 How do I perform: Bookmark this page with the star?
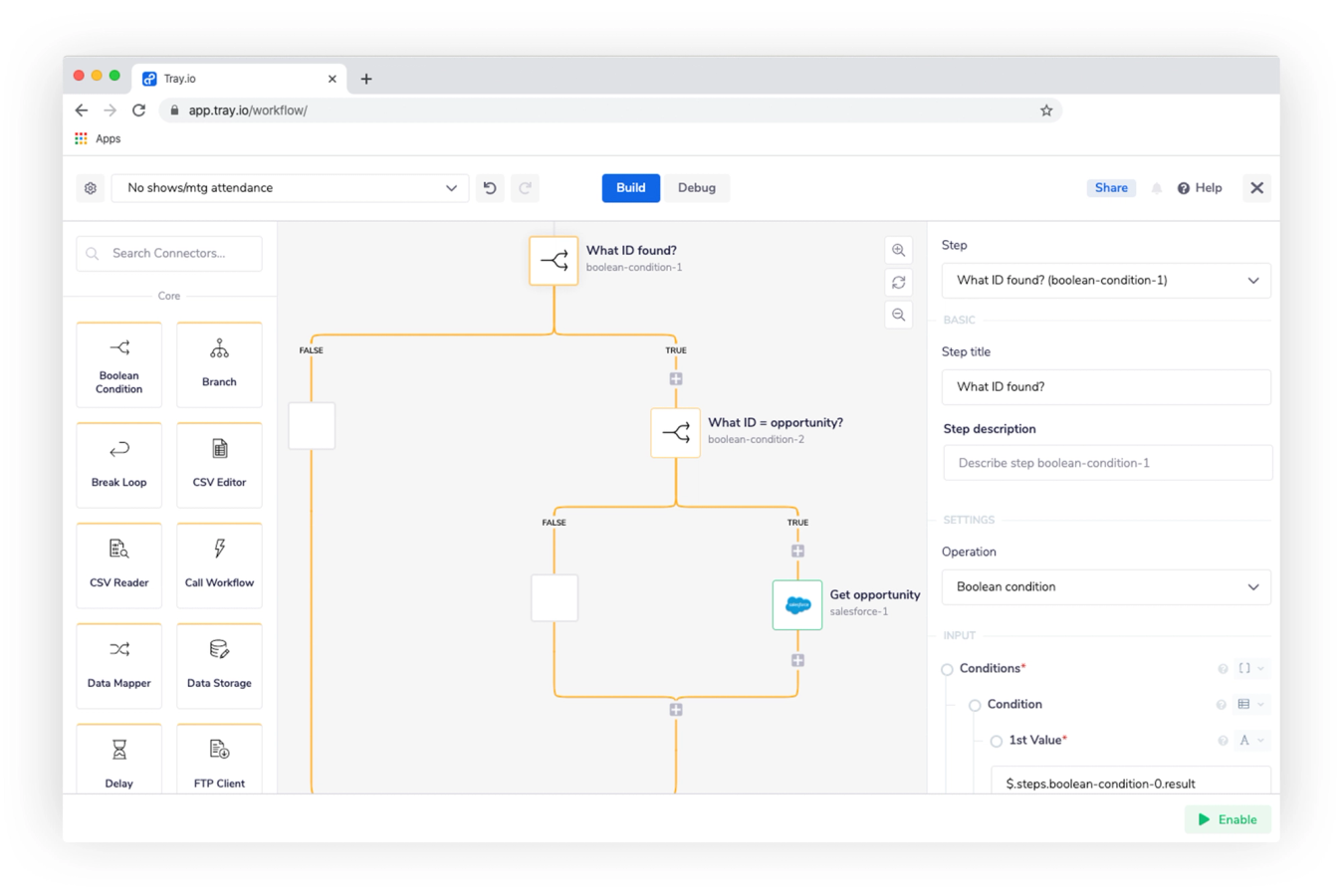(1046, 111)
